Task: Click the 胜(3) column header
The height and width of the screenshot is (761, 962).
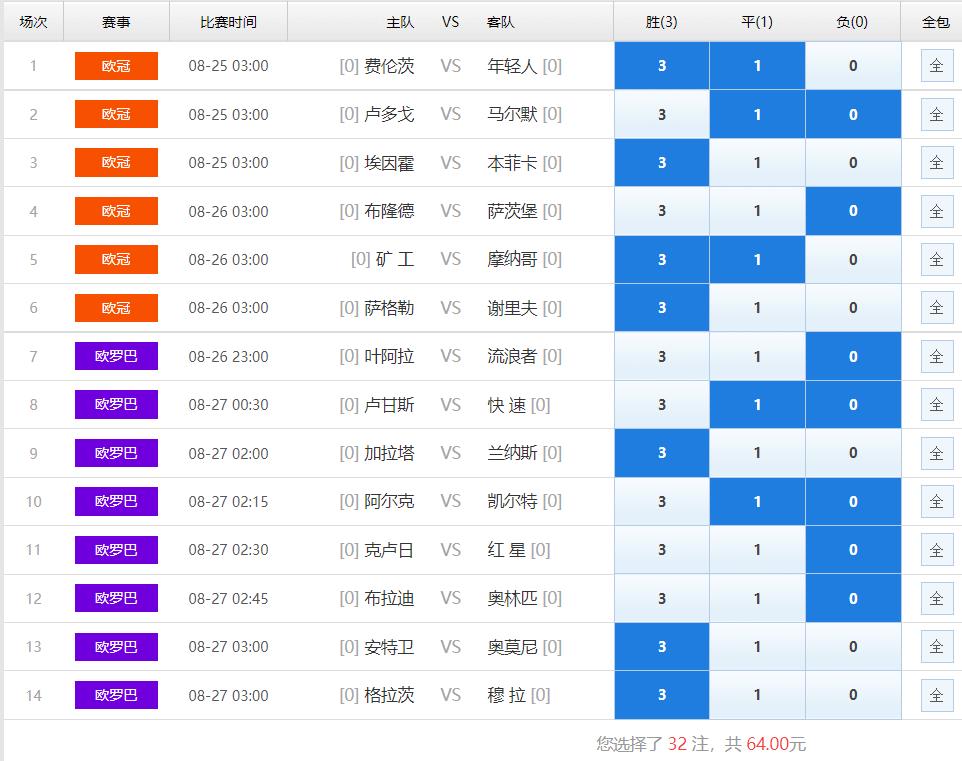Action: [661, 22]
